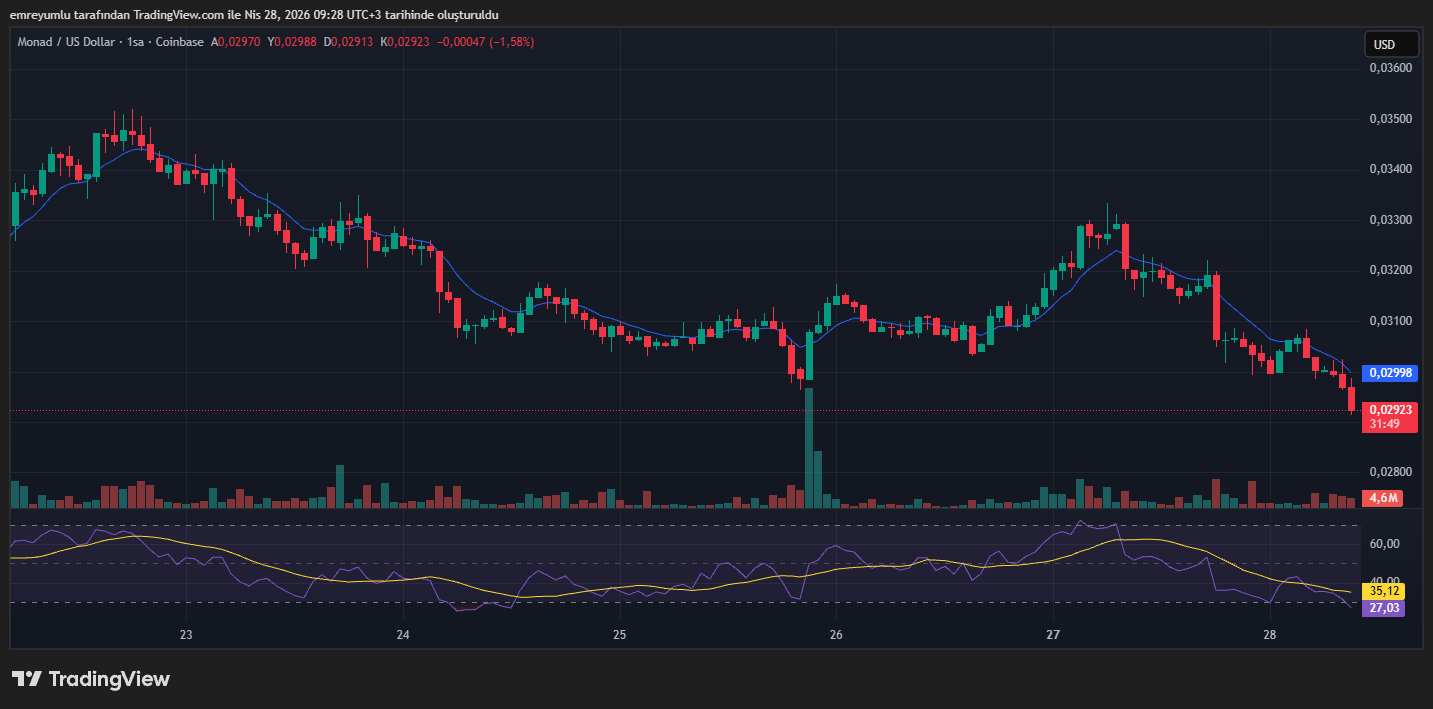Open the USD currency selector

click(1391, 44)
